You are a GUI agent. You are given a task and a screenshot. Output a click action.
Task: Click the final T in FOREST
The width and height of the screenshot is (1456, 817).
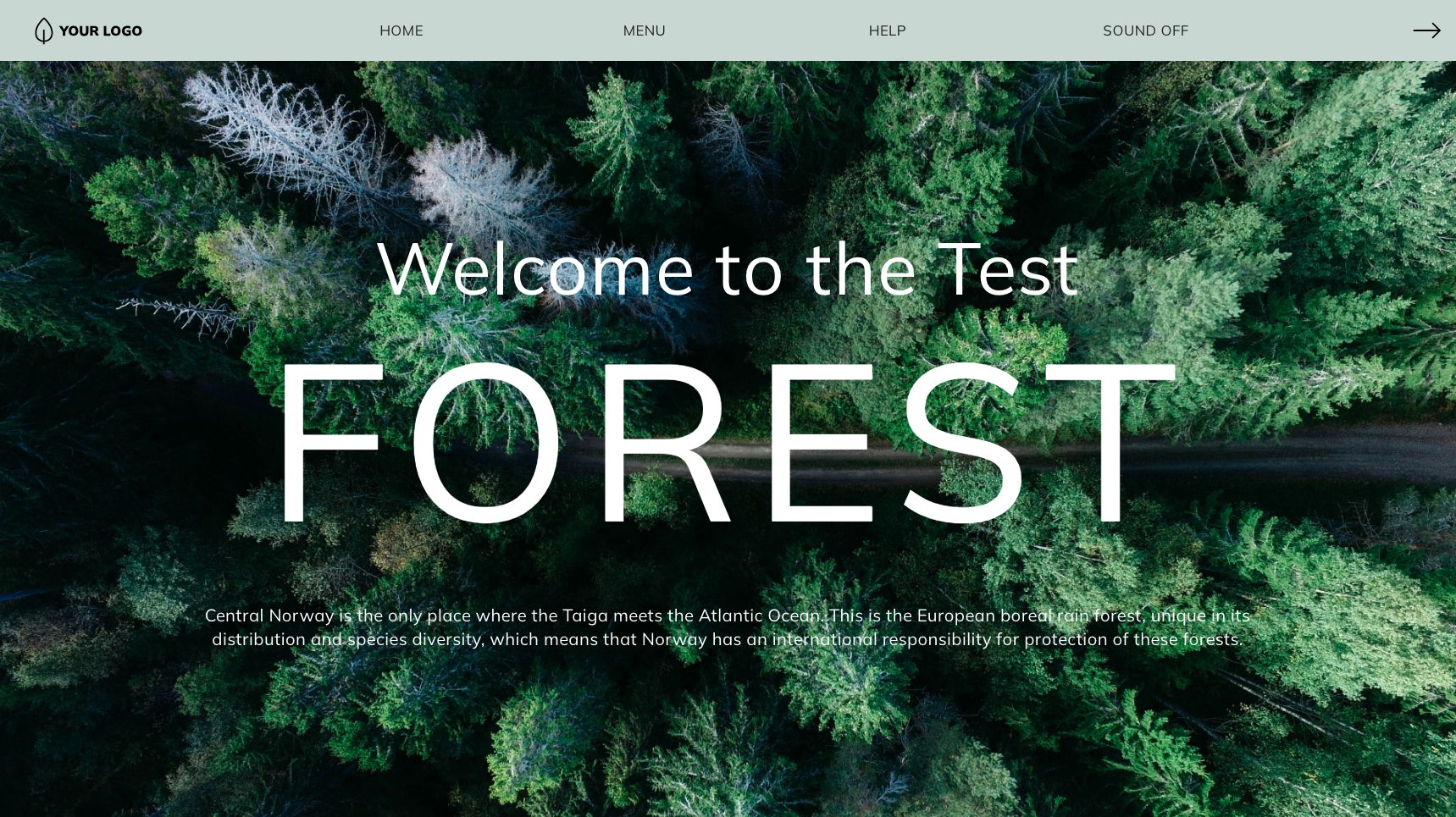click(1111, 443)
